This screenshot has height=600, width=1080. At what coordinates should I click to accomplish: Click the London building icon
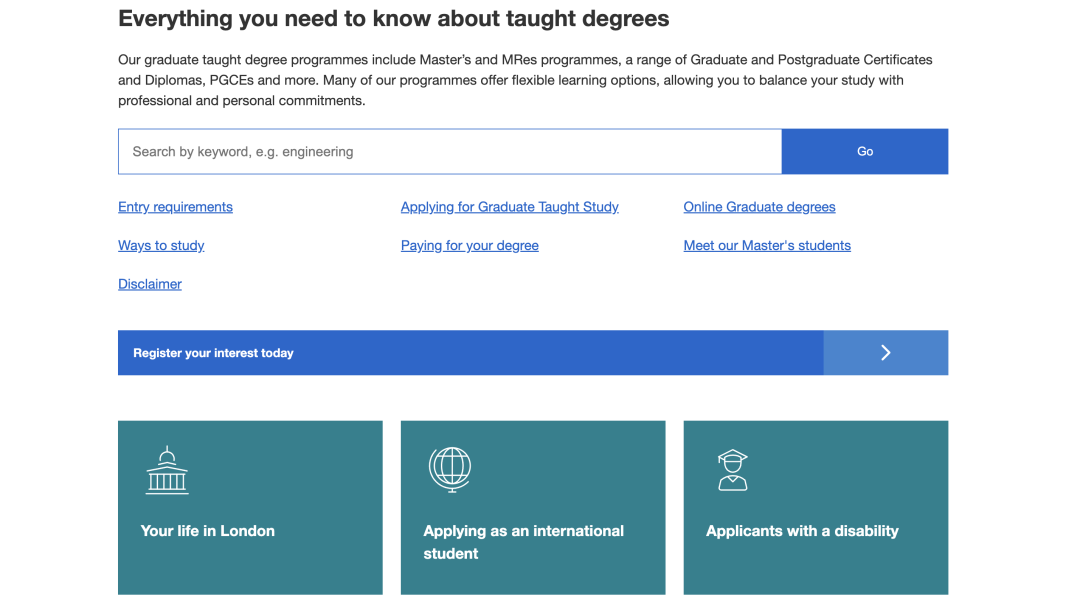(167, 470)
